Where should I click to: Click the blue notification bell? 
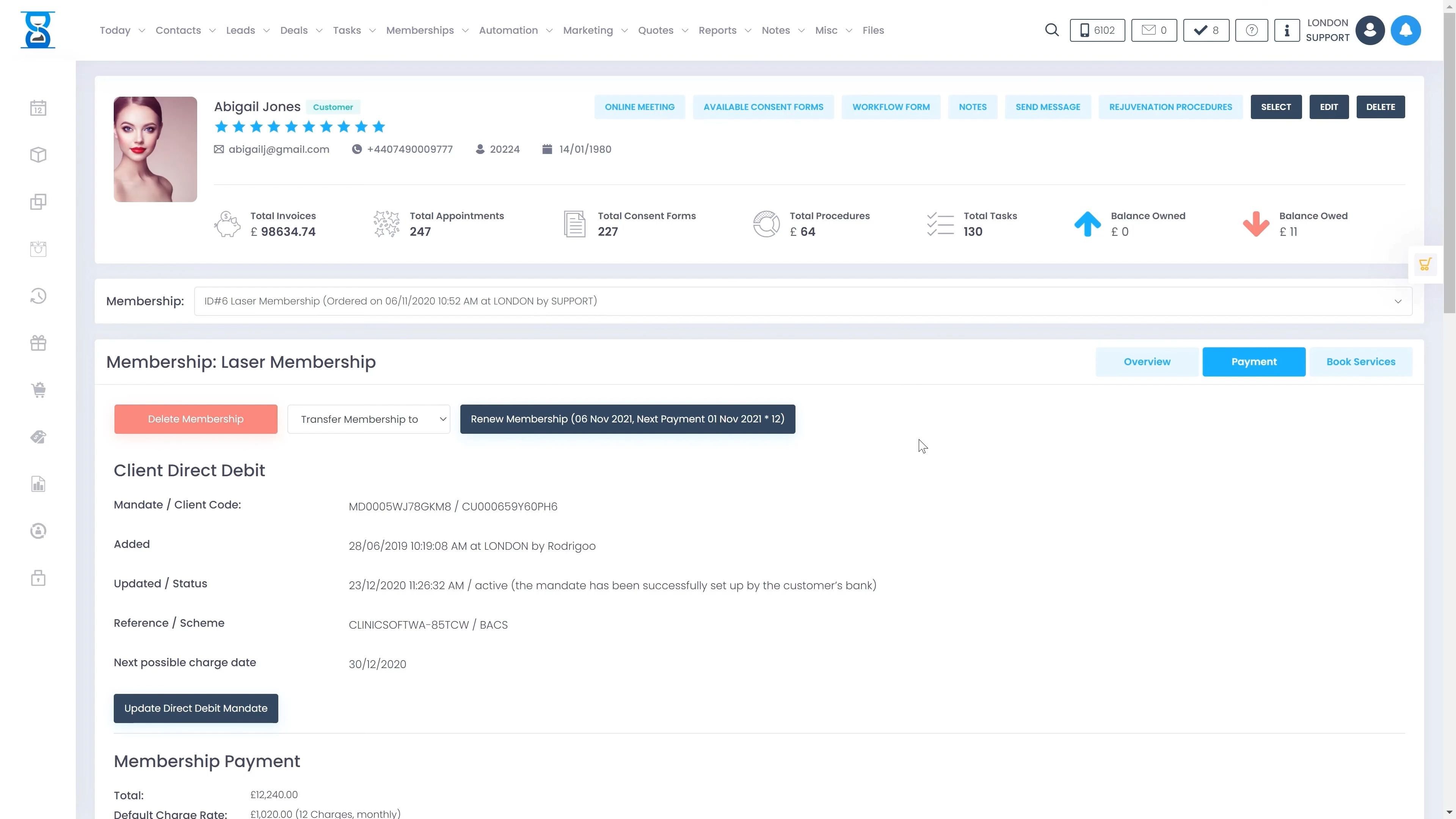pyautogui.click(x=1406, y=30)
